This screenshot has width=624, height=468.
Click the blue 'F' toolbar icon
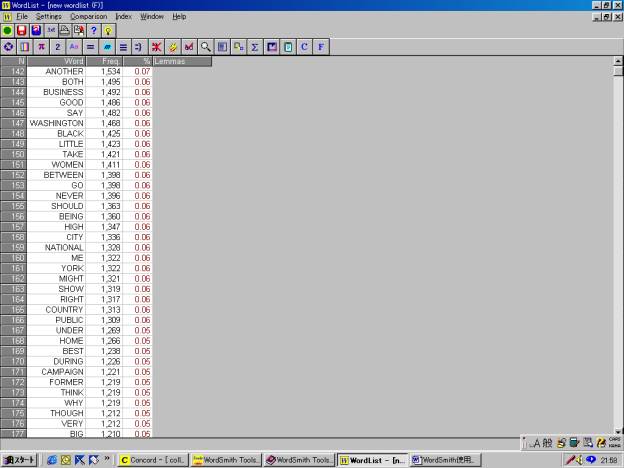tap(321, 47)
